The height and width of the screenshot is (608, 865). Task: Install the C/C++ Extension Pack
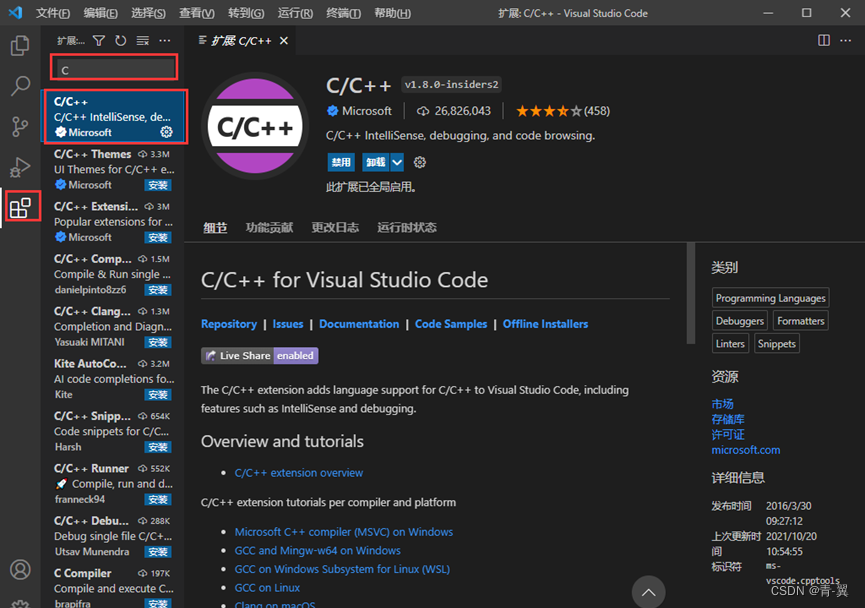pos(158,237)
